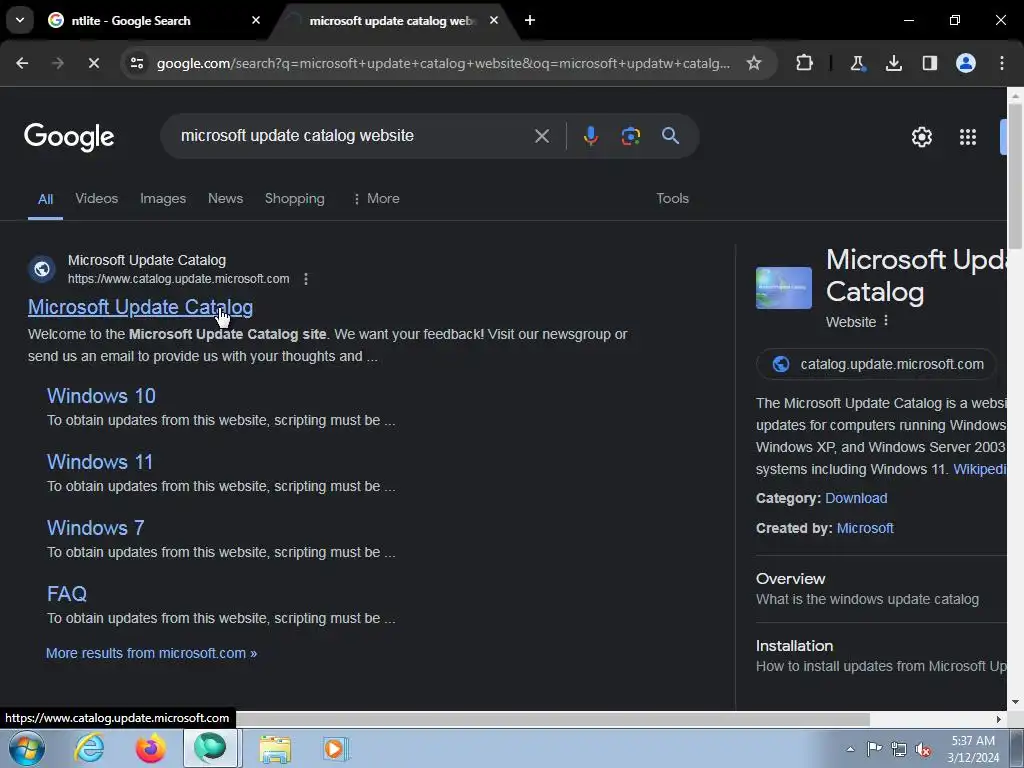Close the microsoft update catalog tab
The width and height of the screenshot is (1024, 768).
click(x=494, y=21)
